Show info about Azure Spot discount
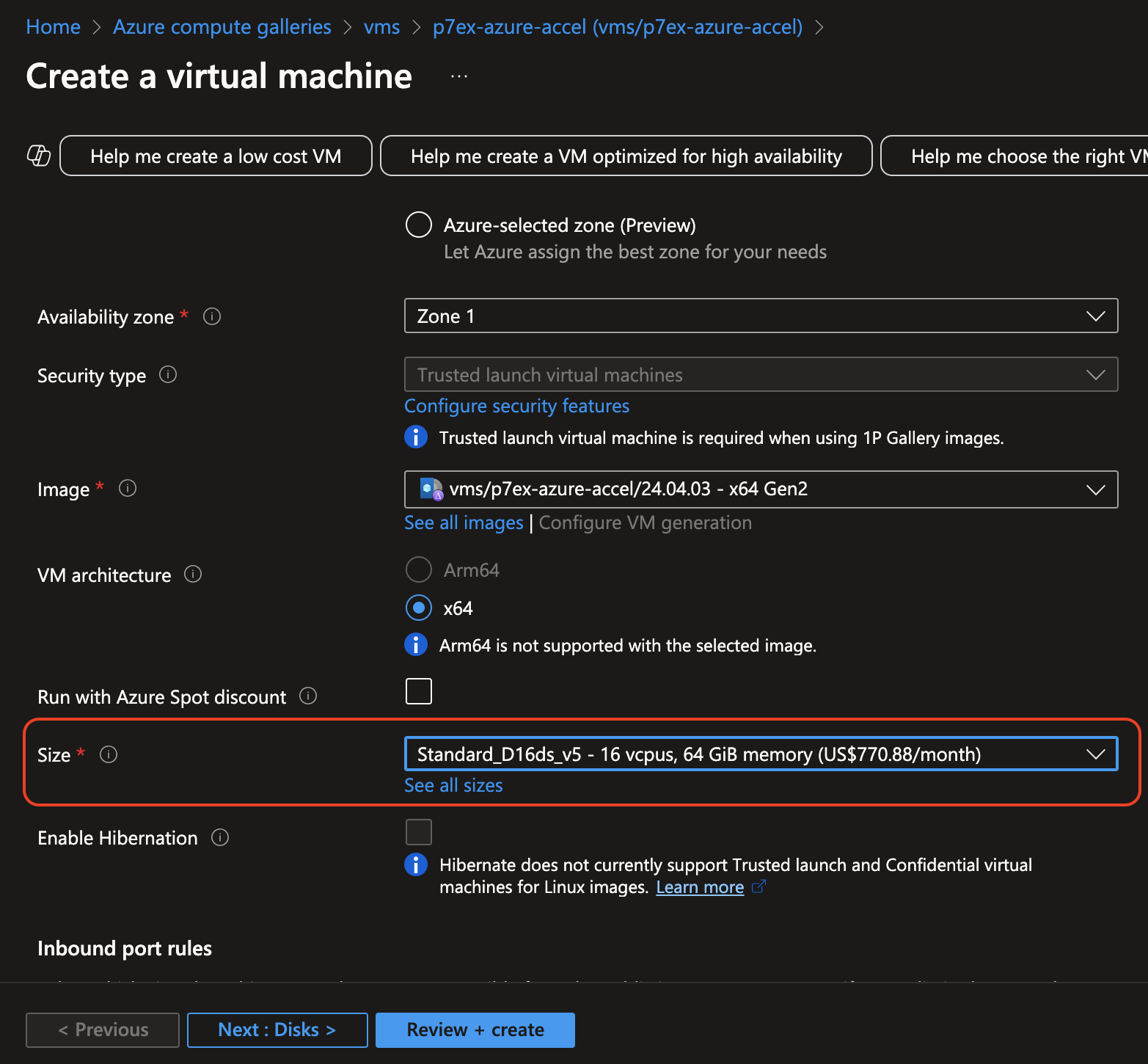 coord(308,696)
